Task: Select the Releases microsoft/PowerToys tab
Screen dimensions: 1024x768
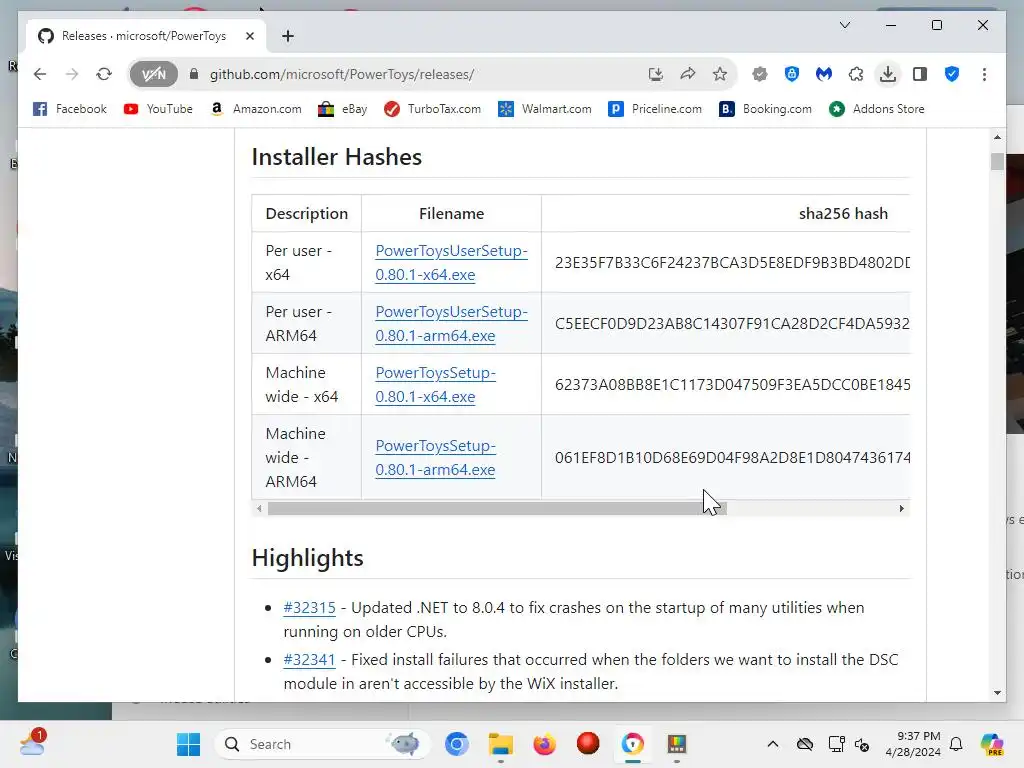Action: point(145,36)
